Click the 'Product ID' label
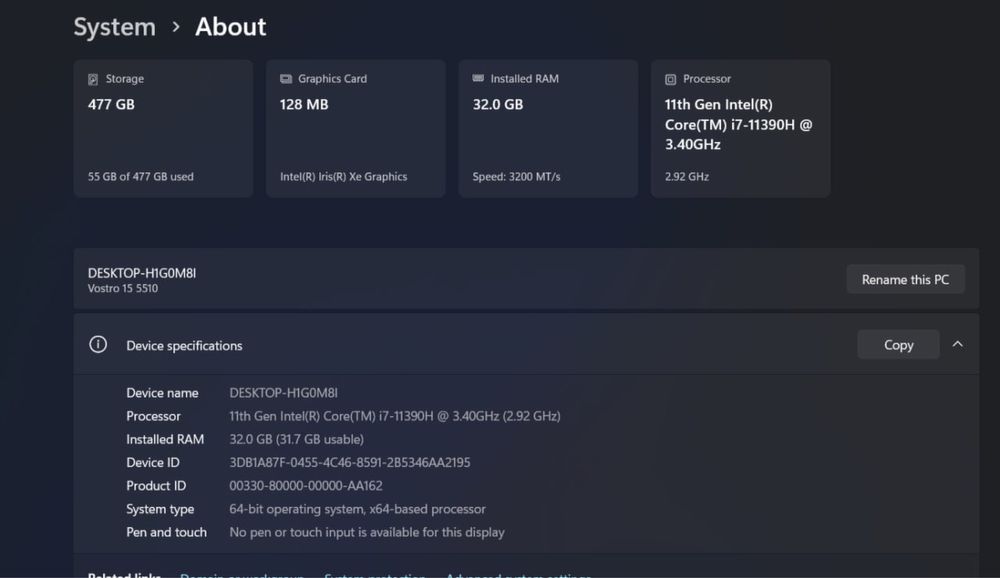 point(156,486)
